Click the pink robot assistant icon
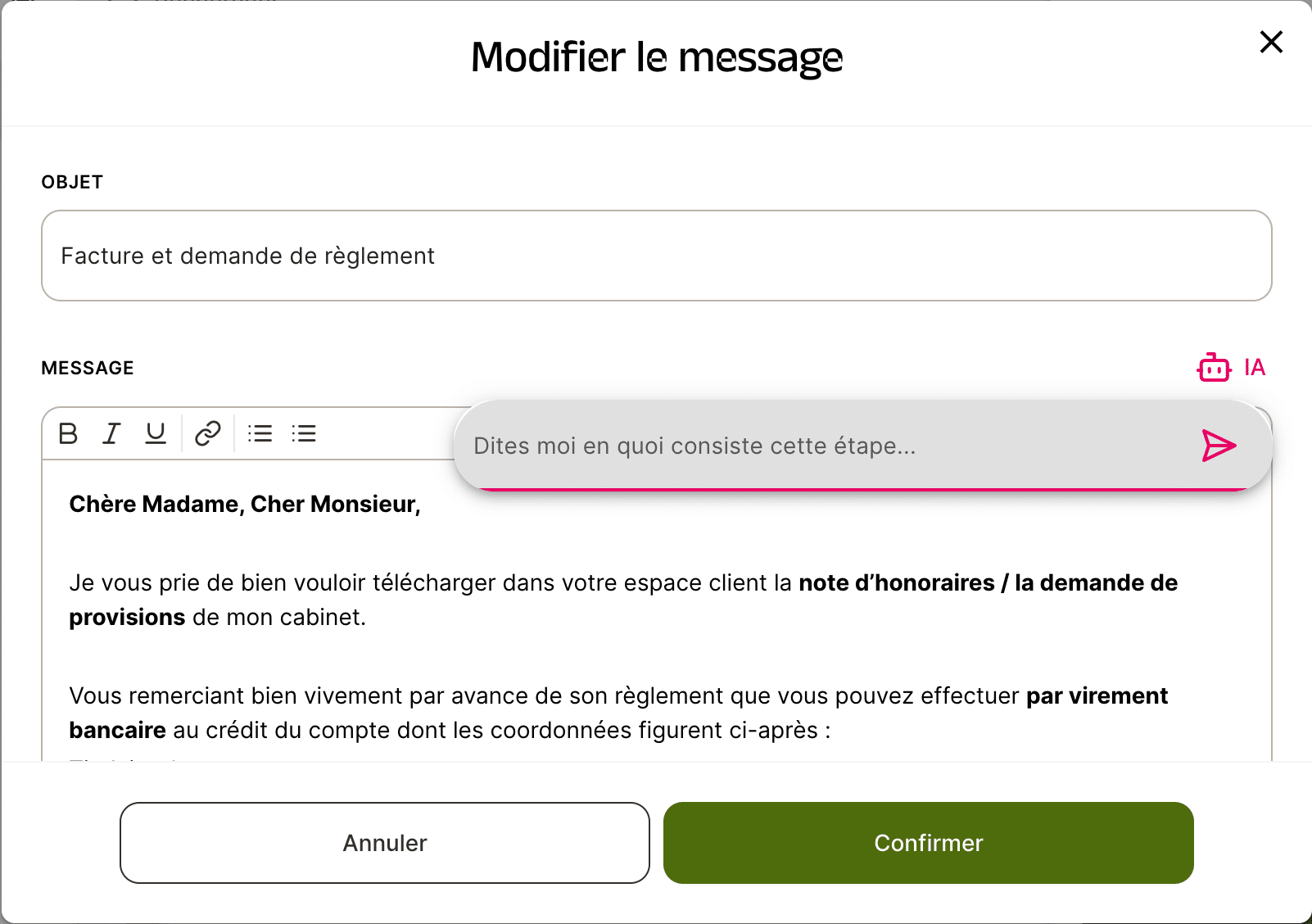This screenshot has width=1312, height=924. [x=1214, y=368]
